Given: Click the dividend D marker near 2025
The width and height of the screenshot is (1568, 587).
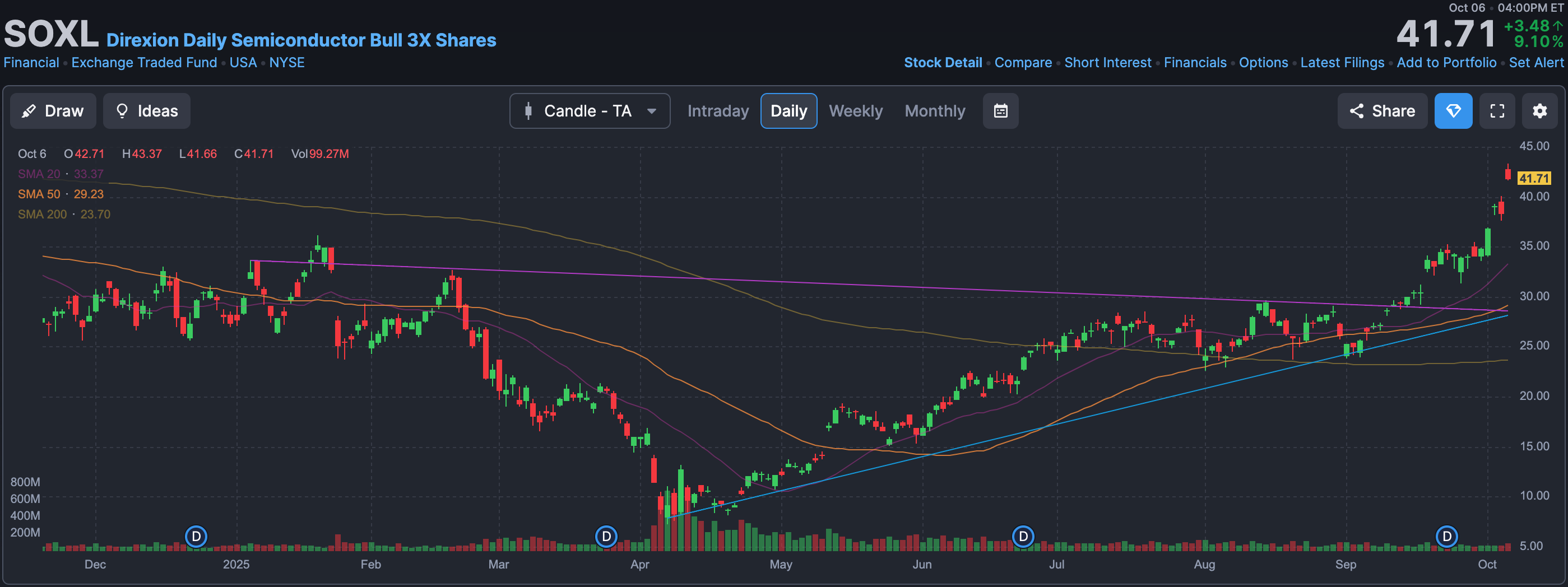Looking at the screenshot, I should click(x=196, y=537).
